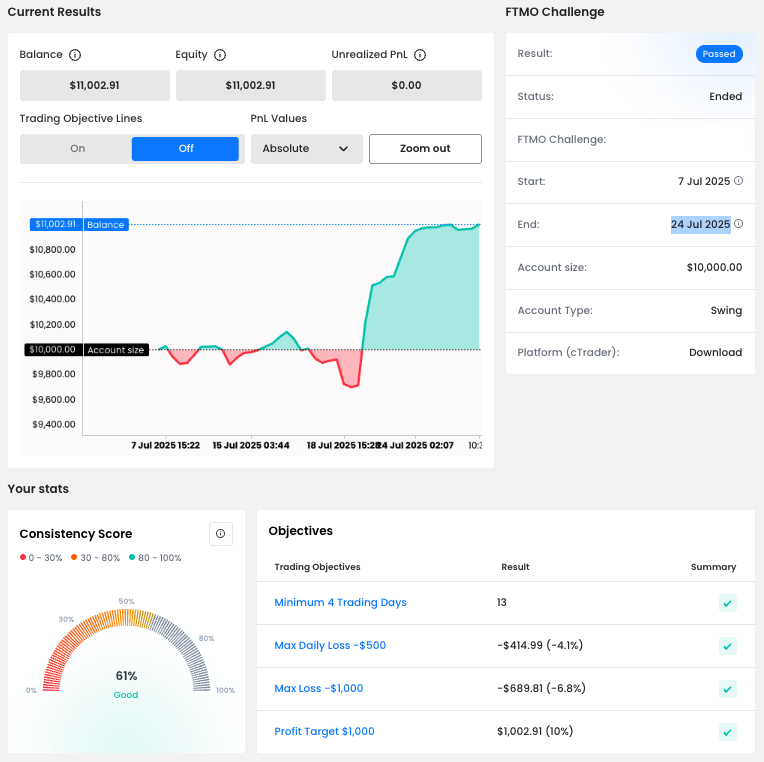Image resolution: width=764 pixels, height=762 pixels.
Task: Set Trading Objective Lines to Off
Action: [x=186, y=149]
